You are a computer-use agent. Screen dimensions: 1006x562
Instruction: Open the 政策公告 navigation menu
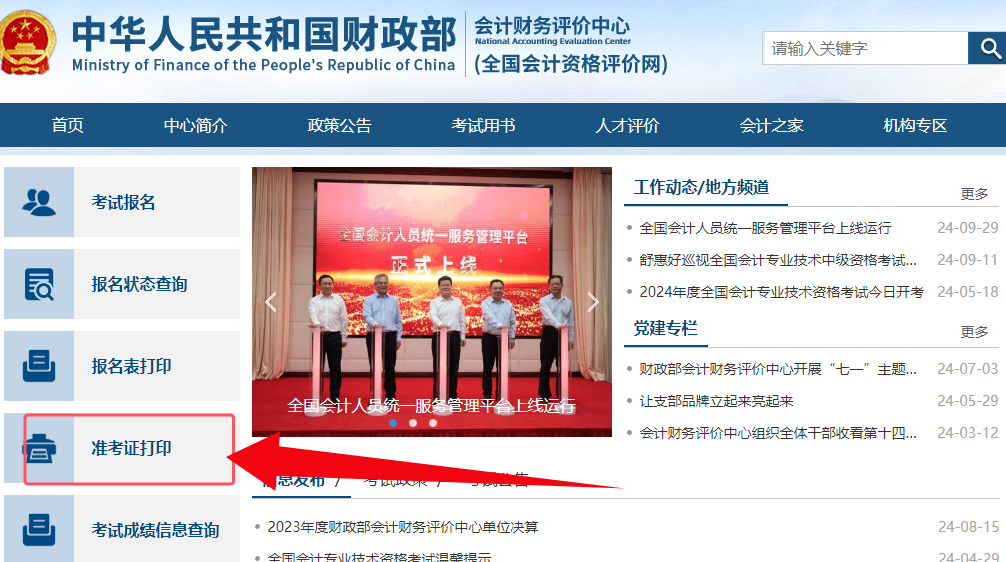(339, 125)
